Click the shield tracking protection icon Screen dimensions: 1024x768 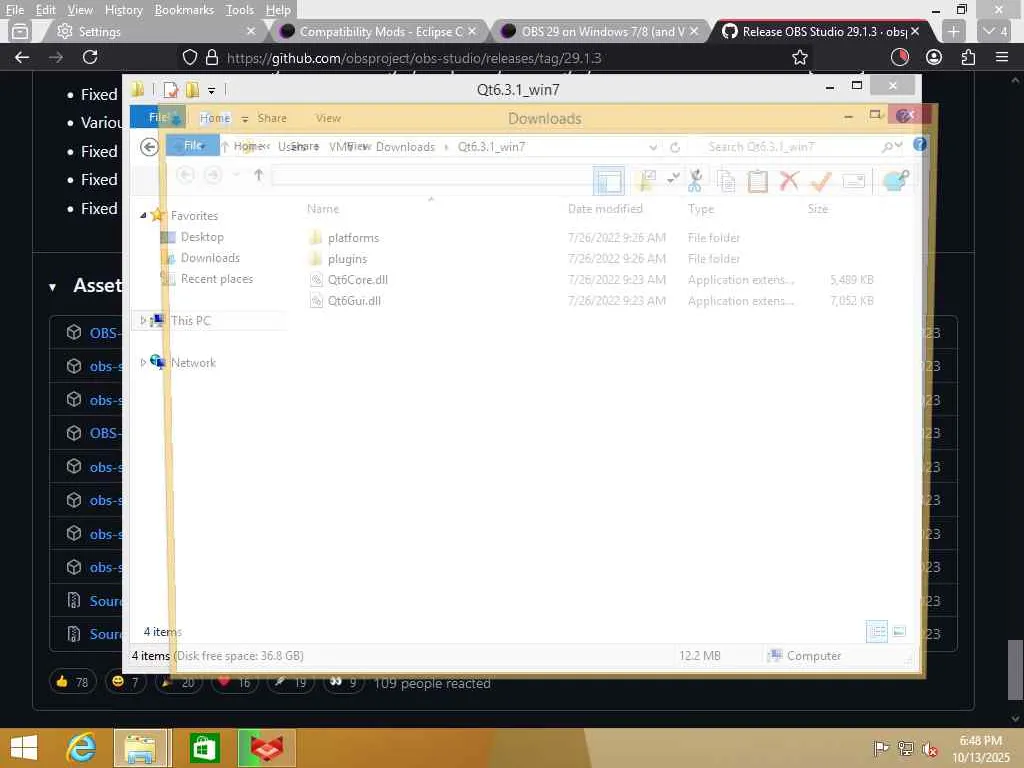[189, 57]
